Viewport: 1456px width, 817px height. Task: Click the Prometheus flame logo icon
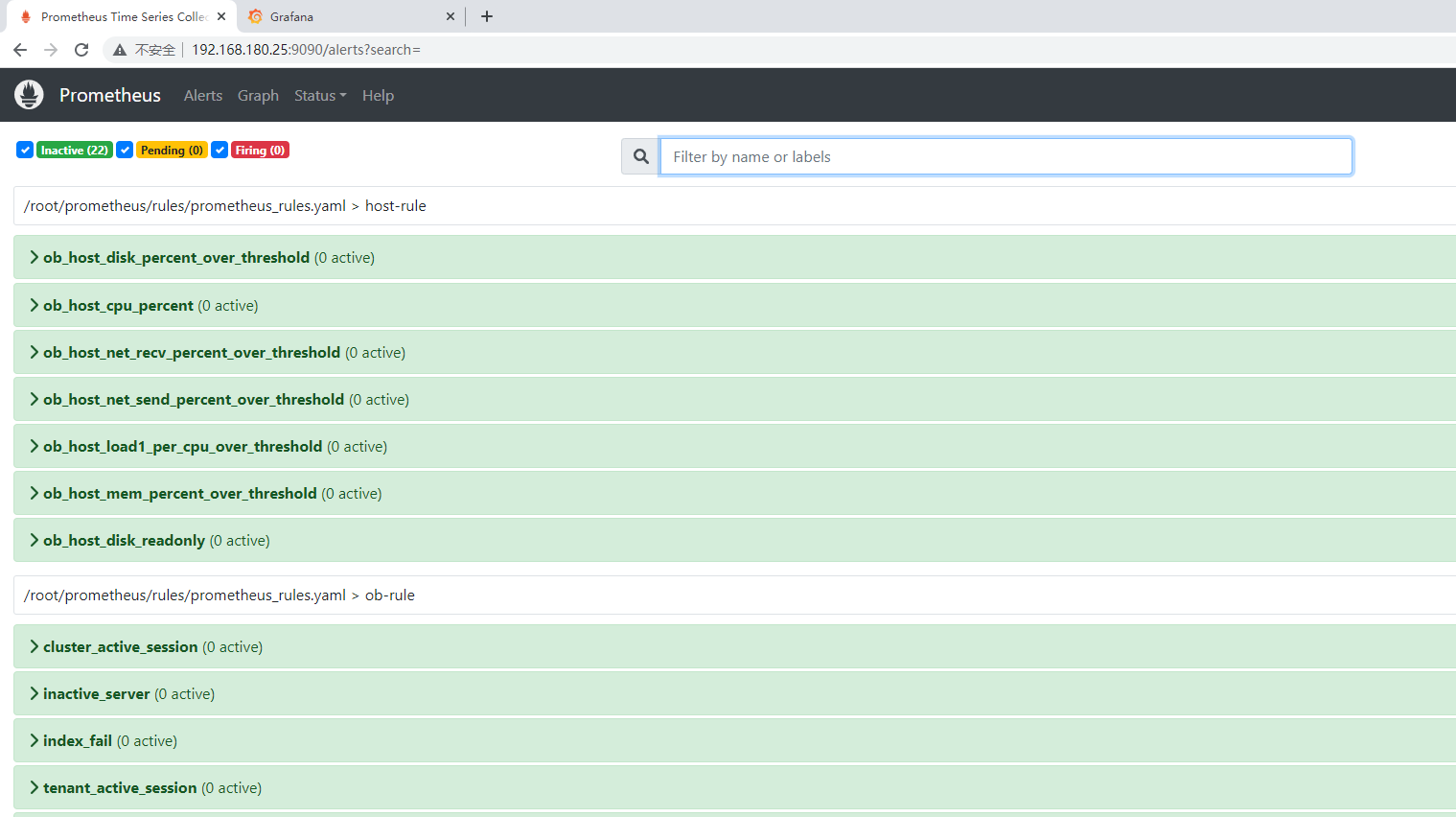pos(29,95)
